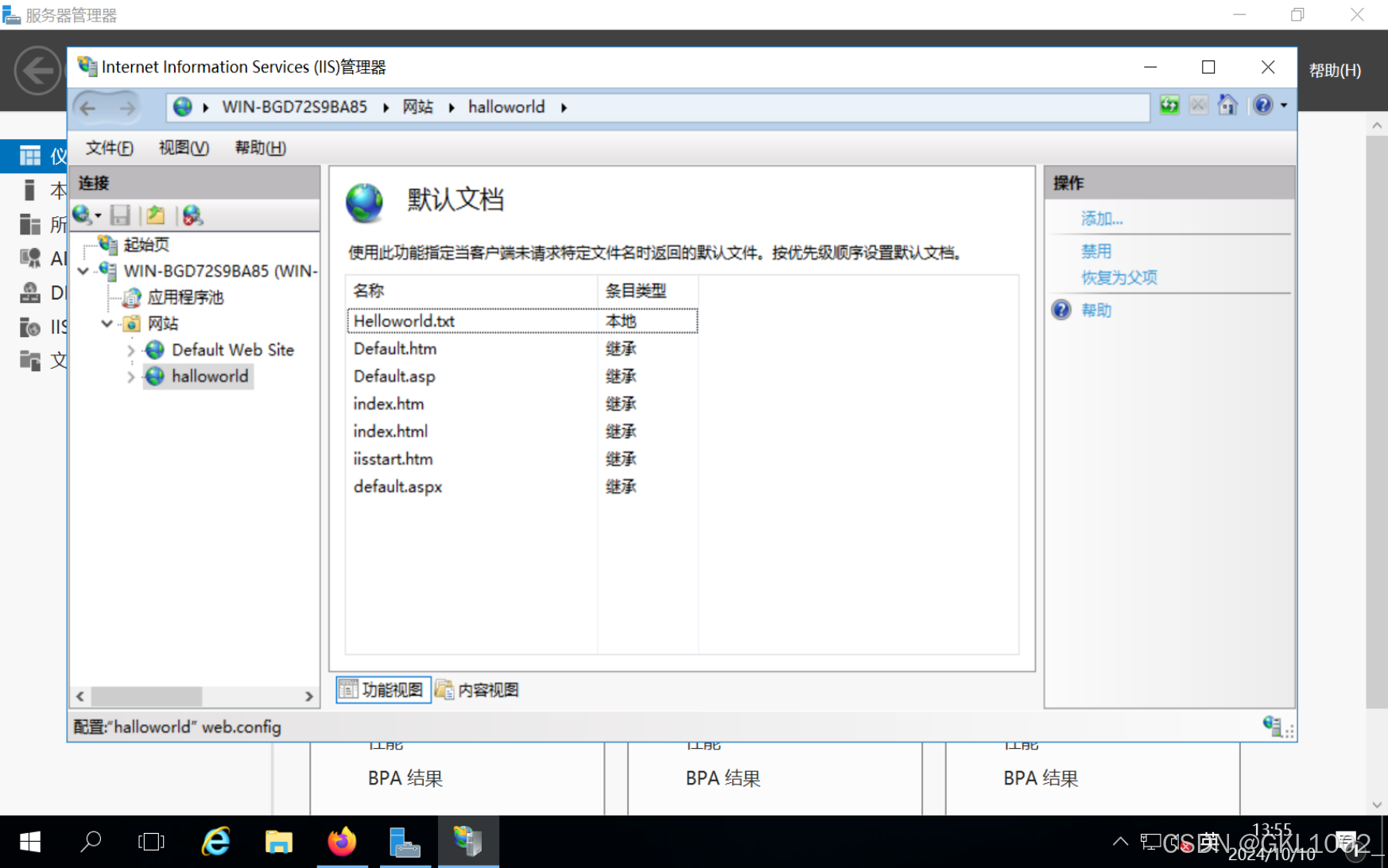1388x868 pixels.
Task: Select the Helloworld.txt default document row
Action: point(522,321)
